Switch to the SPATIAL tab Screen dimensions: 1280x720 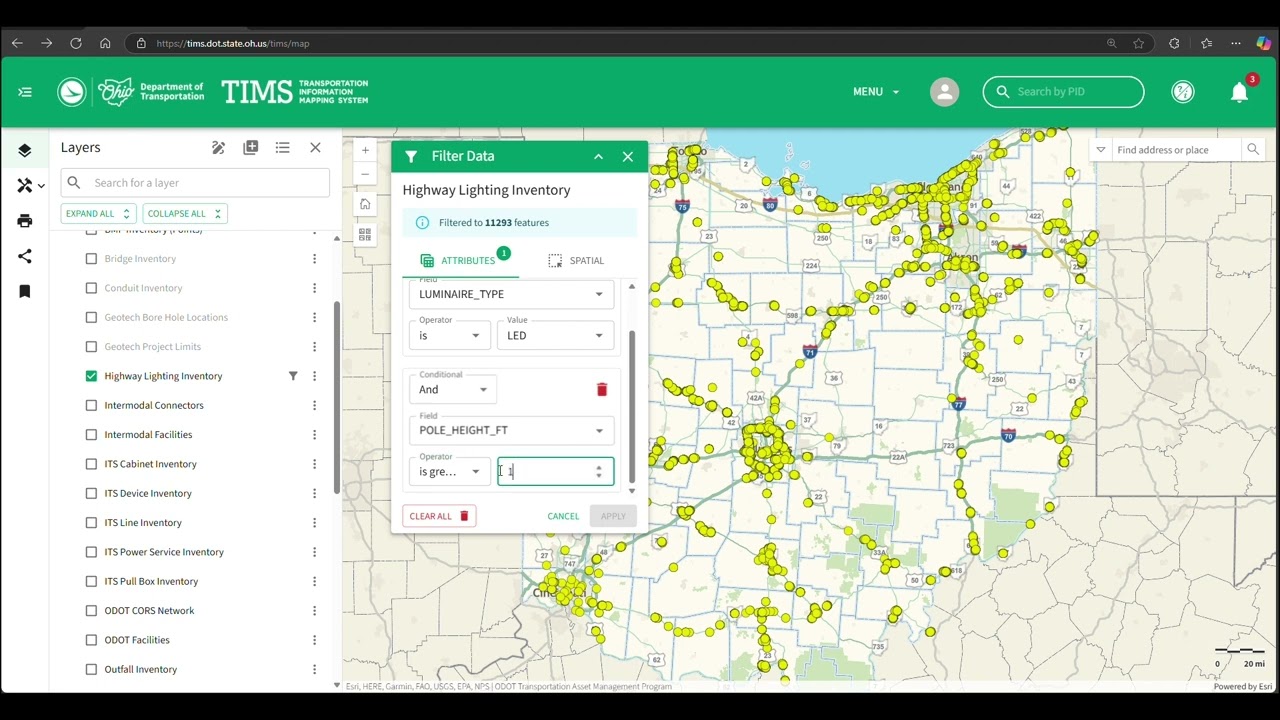coord(576,260)
